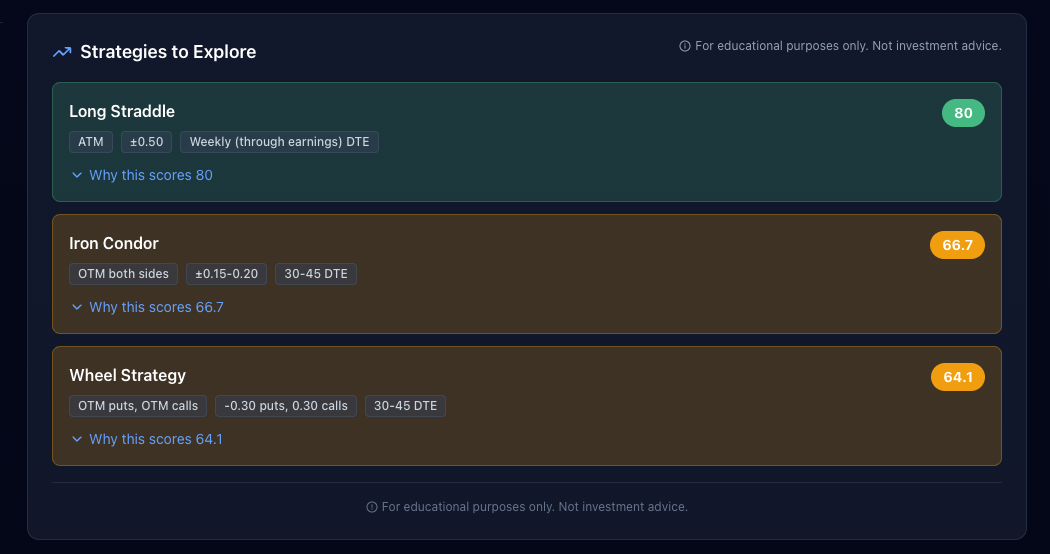Viewport: 1050px width, 554px height.
Task: Click the info icon in the top disclaimer
Action: click(685, 46)
